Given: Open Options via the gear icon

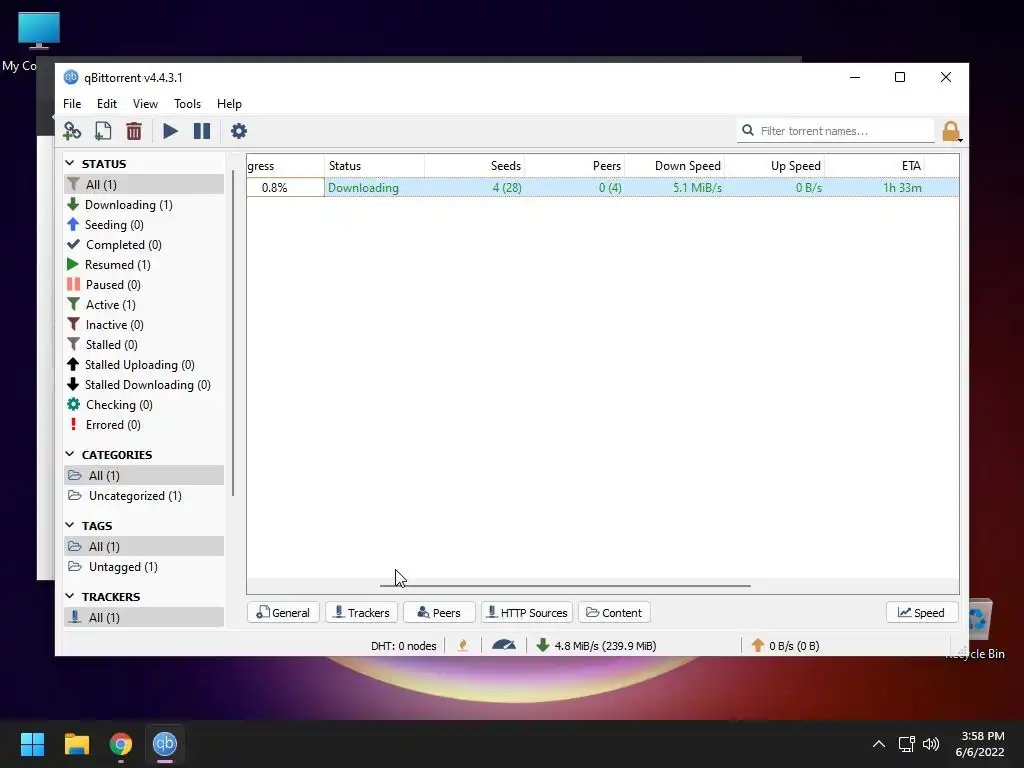Looking at the screenshot, I should (239, 131).
